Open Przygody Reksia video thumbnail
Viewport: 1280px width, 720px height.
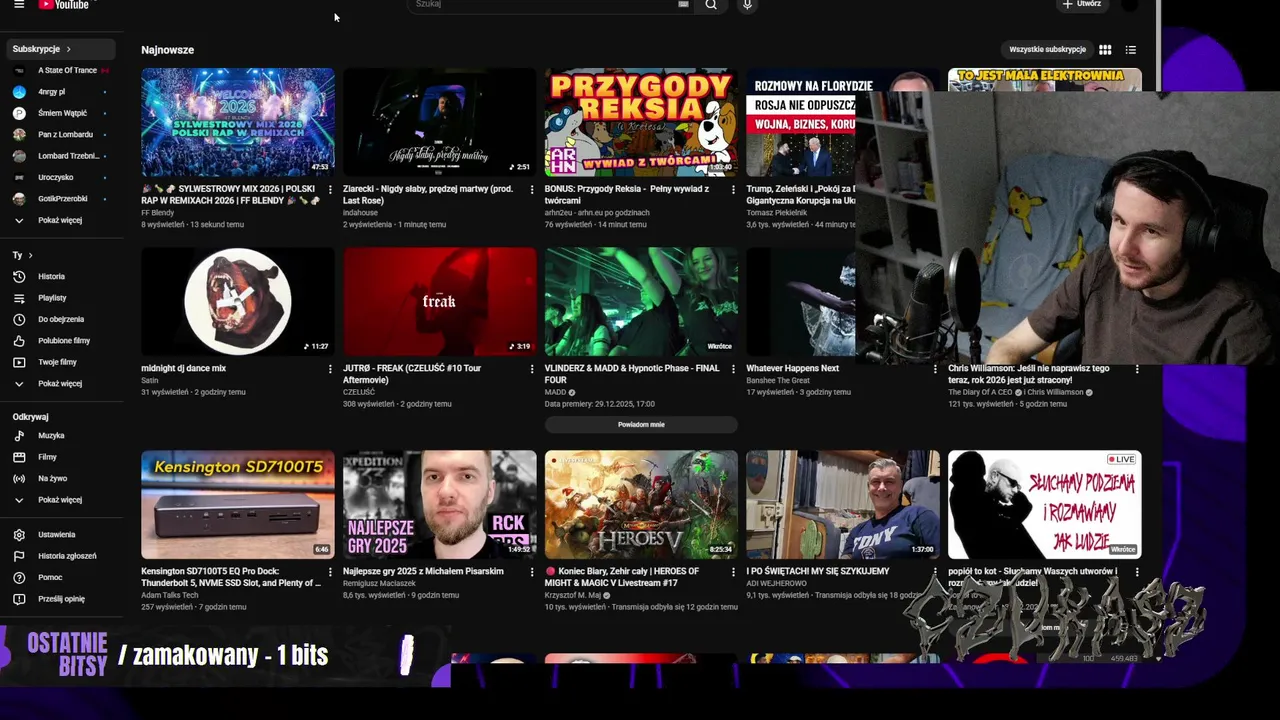tap(641, 122)
